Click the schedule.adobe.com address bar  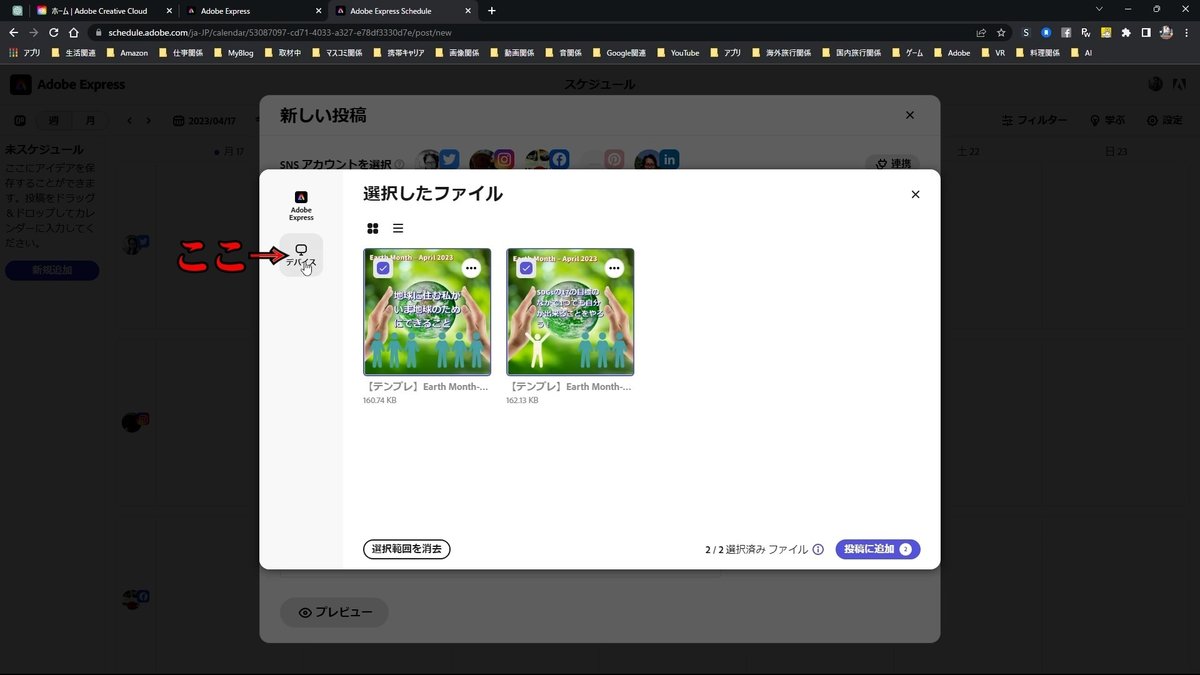(530, 32)
